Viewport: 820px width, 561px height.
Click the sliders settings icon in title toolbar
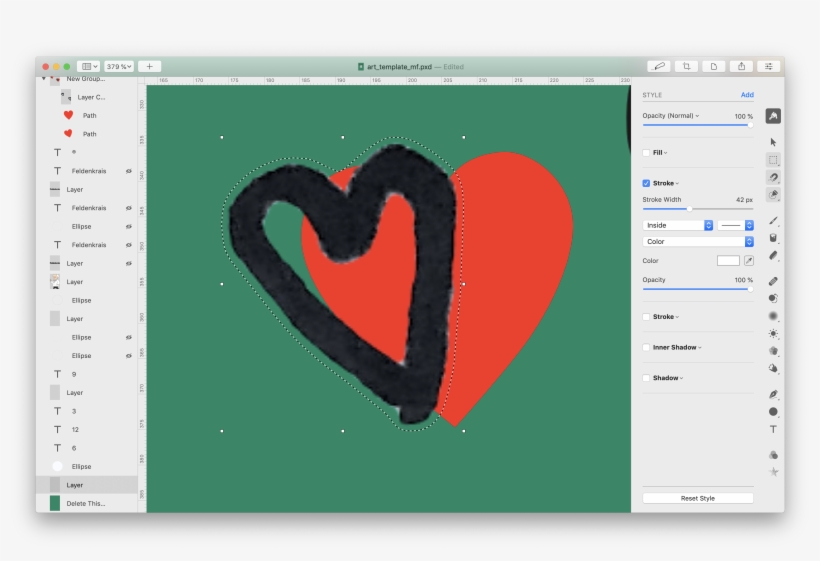click(x=768, y=66)
